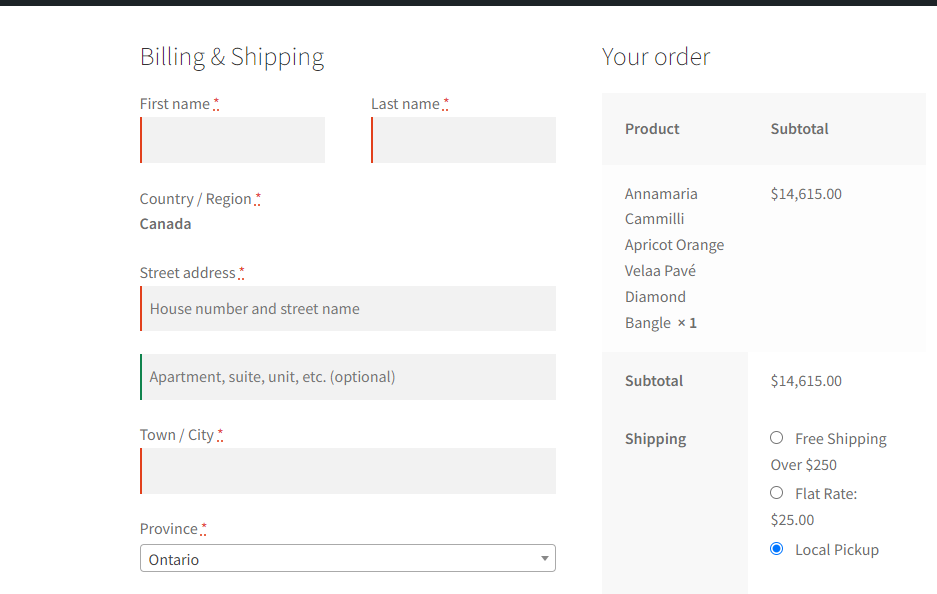Click the Town / City input field
The height and width of the screenshot is (594, 937).
point(348,471)
